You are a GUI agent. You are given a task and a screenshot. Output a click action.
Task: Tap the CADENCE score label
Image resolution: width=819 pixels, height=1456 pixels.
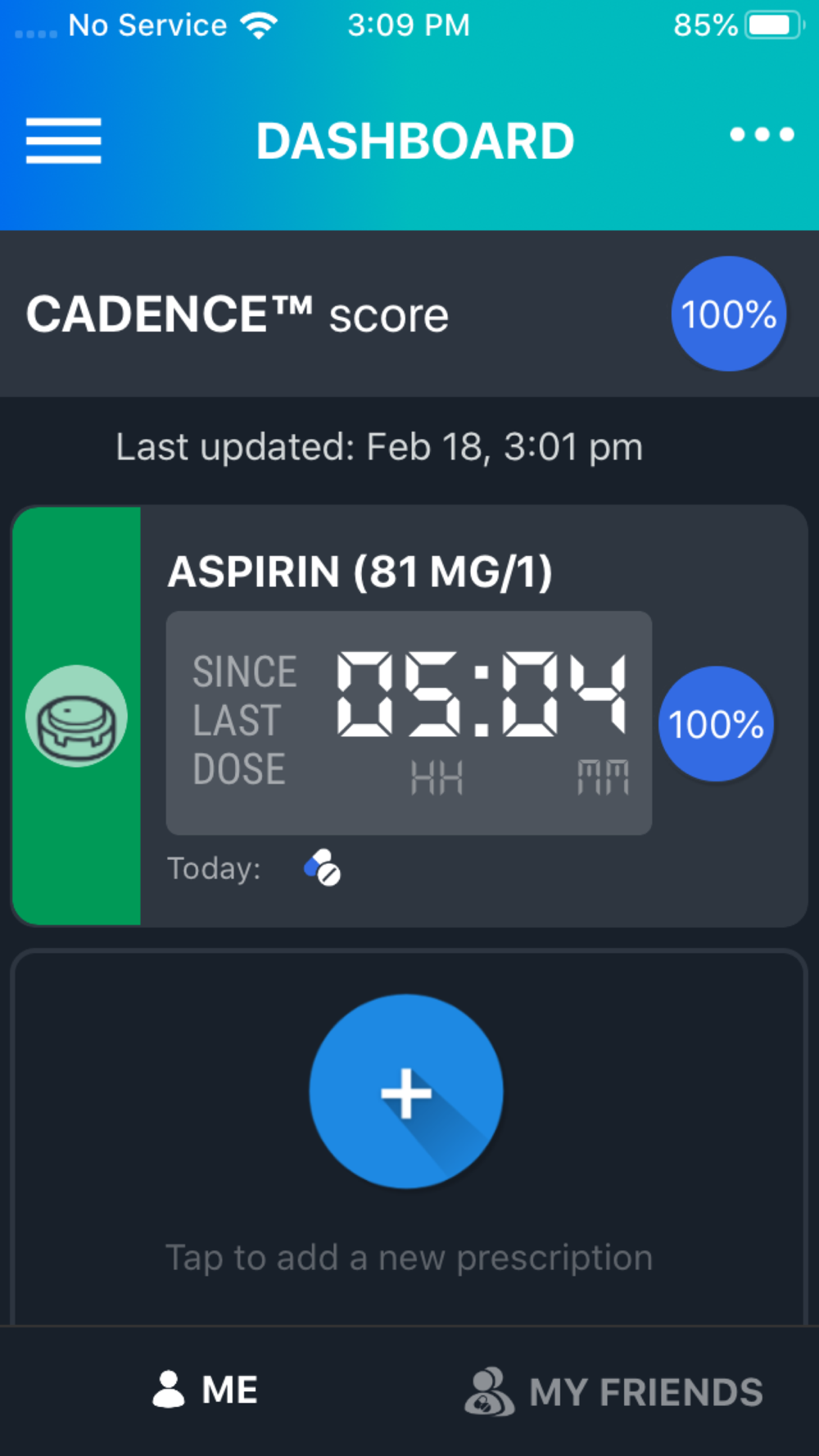point(238,314)
